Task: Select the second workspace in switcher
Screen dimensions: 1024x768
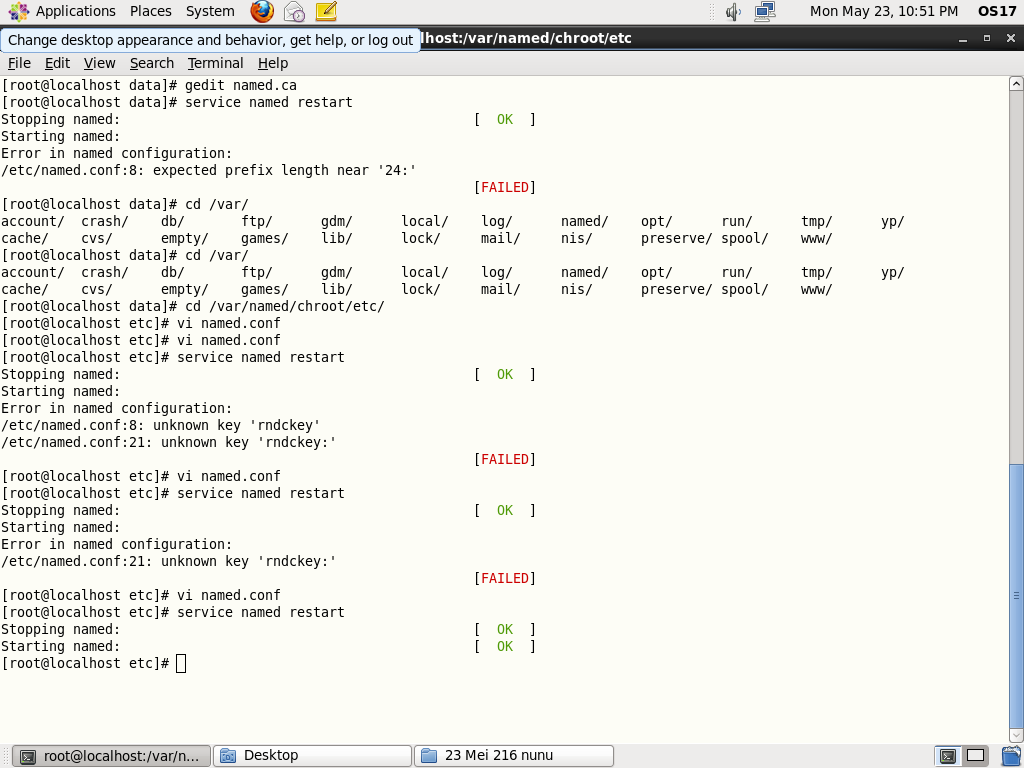Action: [x=976, y=756]
